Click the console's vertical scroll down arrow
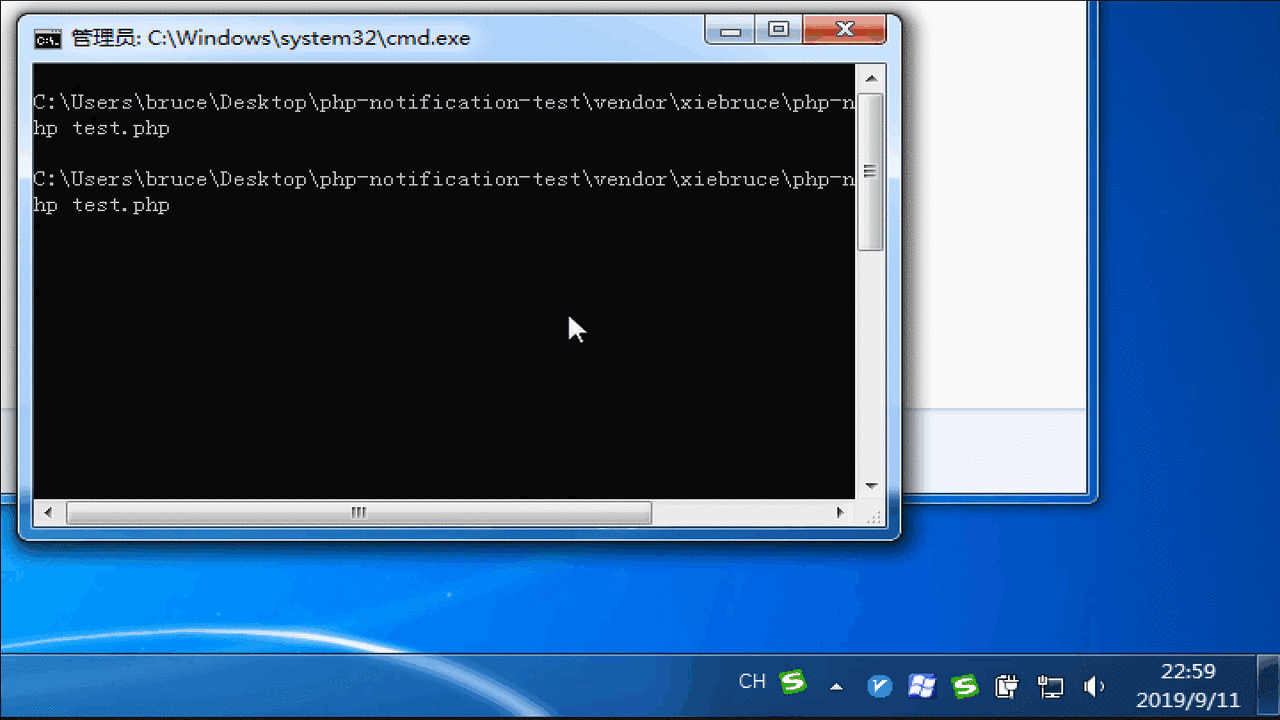The width and height of the screenshot is (1280, 720). [871, 486]
